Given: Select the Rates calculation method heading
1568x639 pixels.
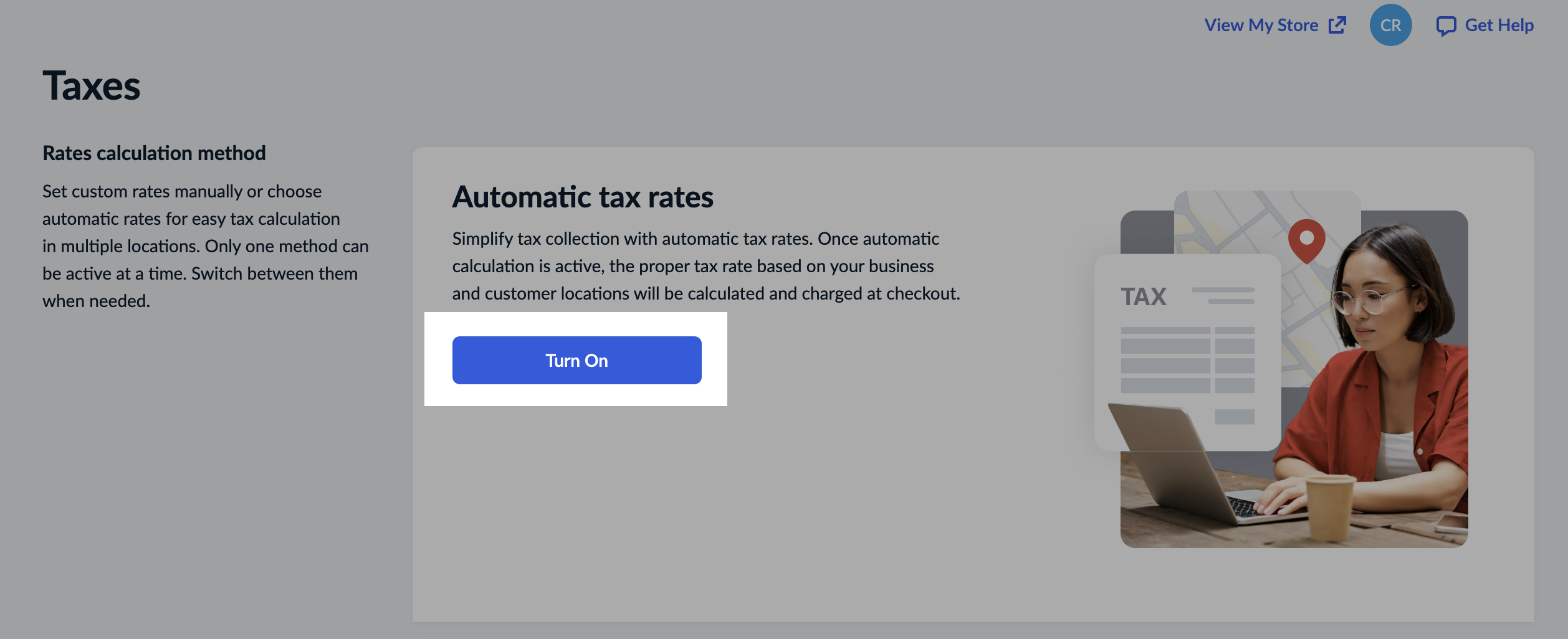Looking at the screenshot, I should pyautogui.click(x=153, y=153).
